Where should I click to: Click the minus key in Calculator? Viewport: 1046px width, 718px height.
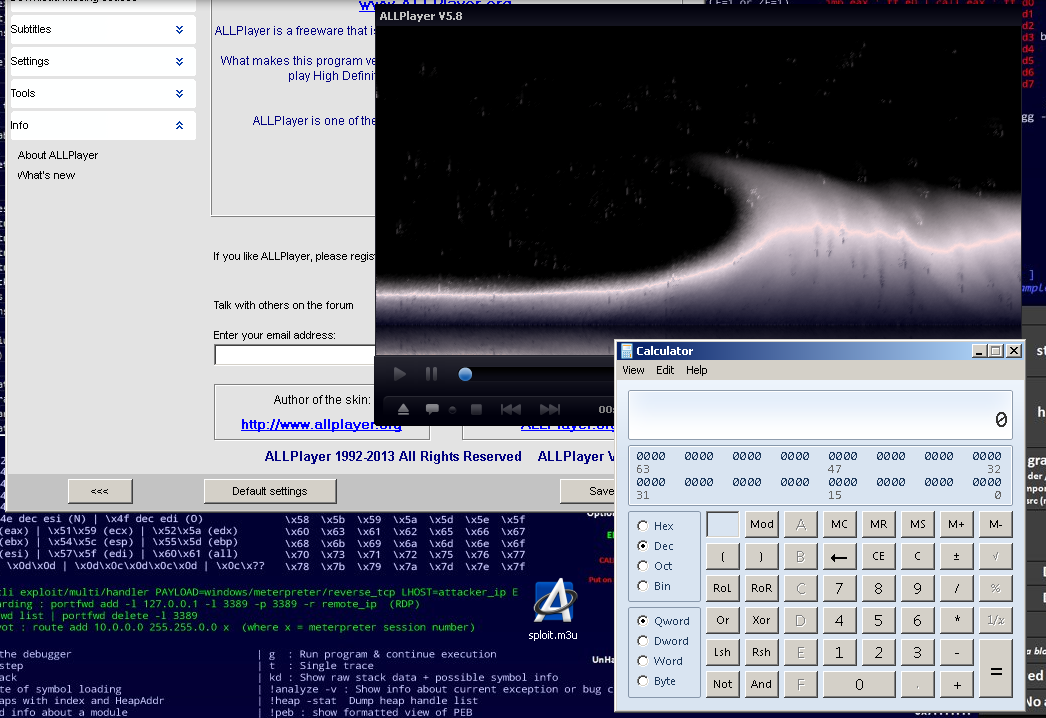point(957,652)
